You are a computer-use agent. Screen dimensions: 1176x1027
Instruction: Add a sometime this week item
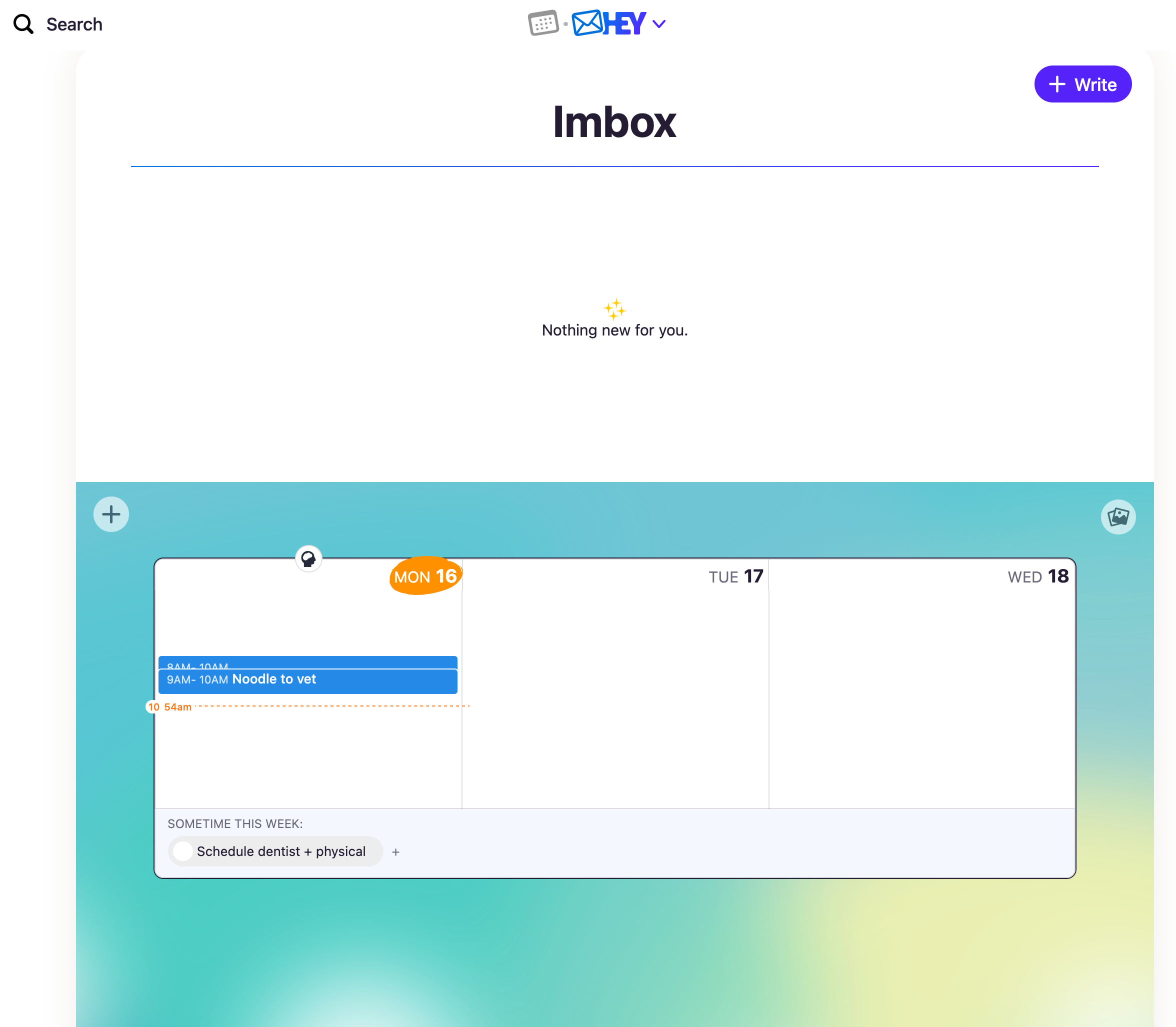point(395,852)
